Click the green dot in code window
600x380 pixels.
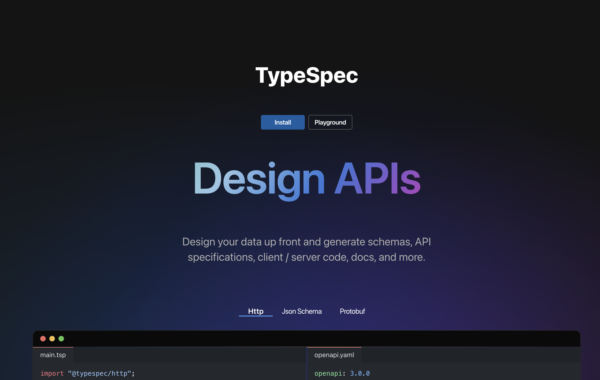click(61, 339)
